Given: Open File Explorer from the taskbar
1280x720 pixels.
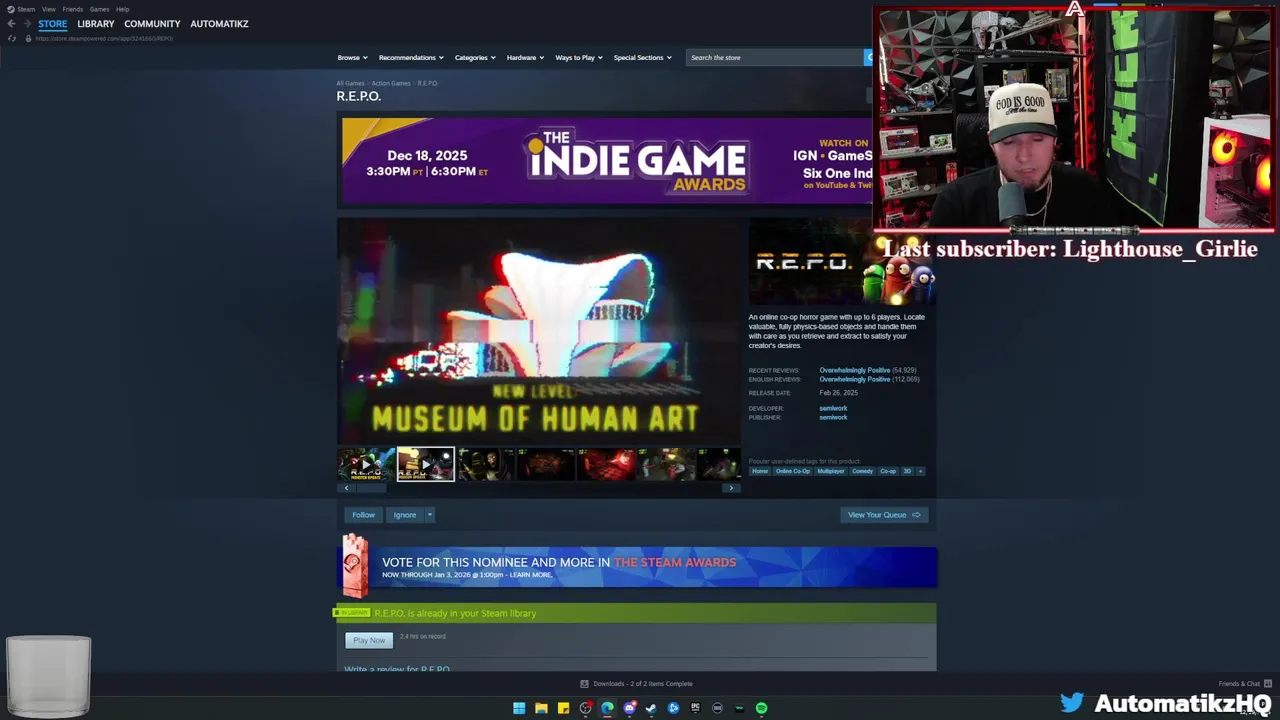Looking at the screenshot, I should click(x=541, y=708).
